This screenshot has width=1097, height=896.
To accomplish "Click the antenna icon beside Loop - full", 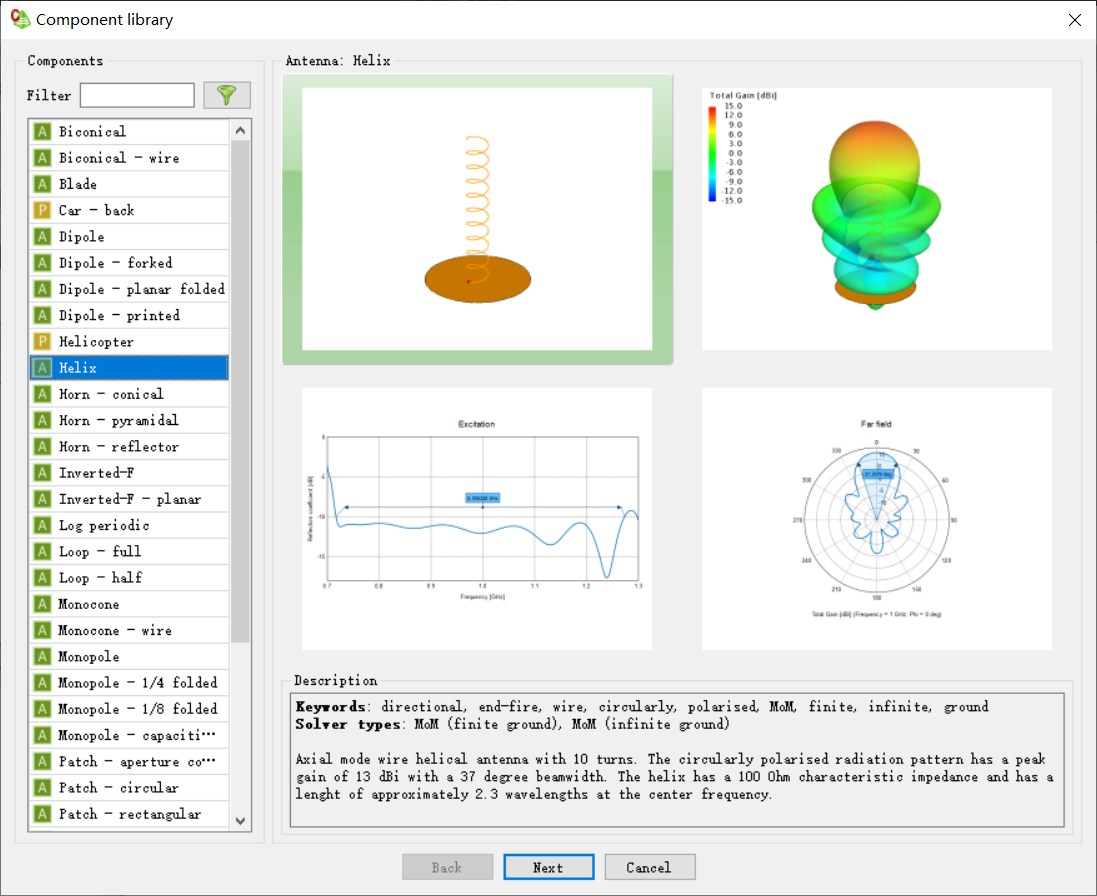I will [43, 551].
